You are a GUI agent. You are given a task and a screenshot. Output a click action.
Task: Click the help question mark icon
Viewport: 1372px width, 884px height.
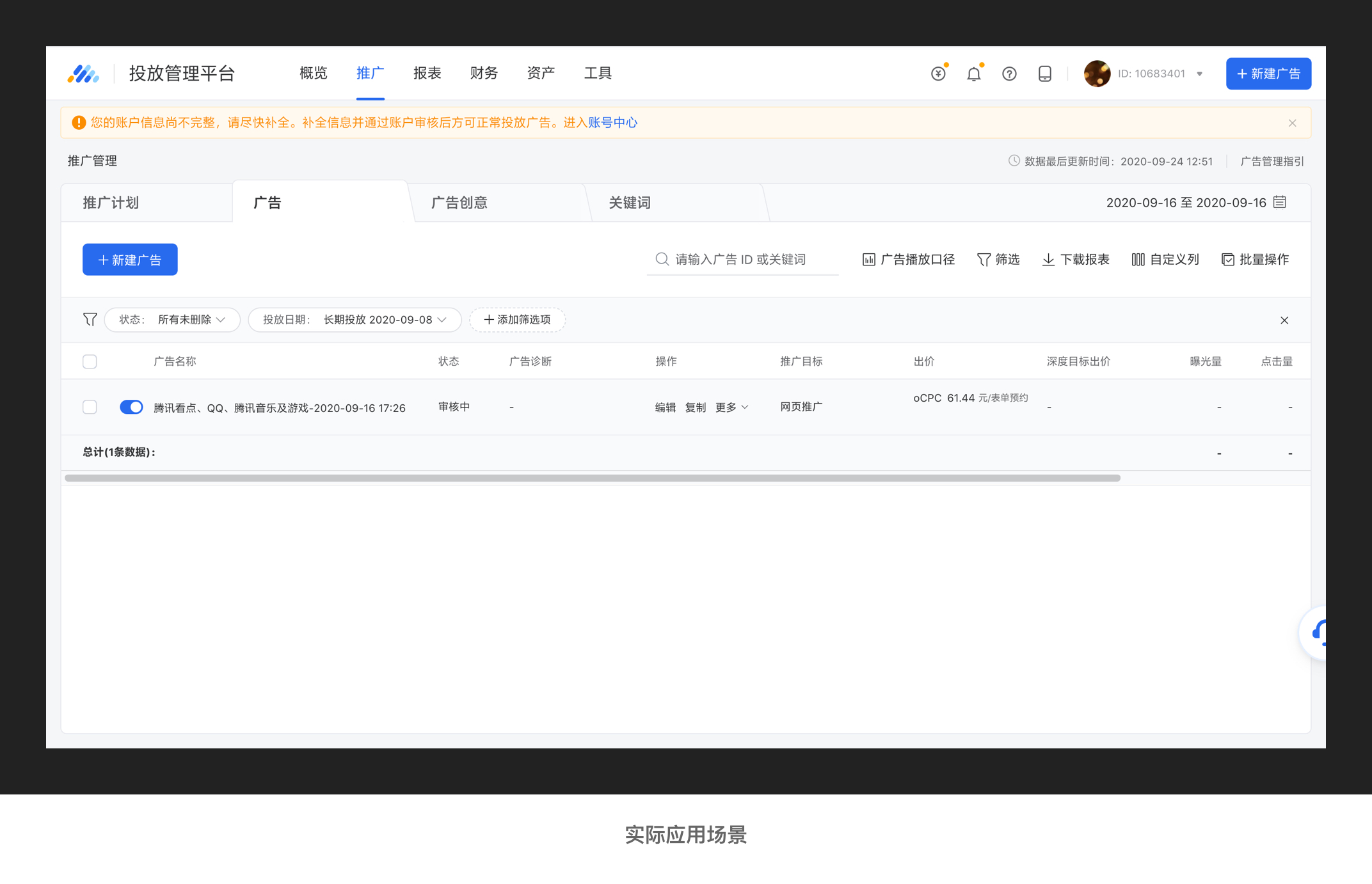[x=1009, y=74]
